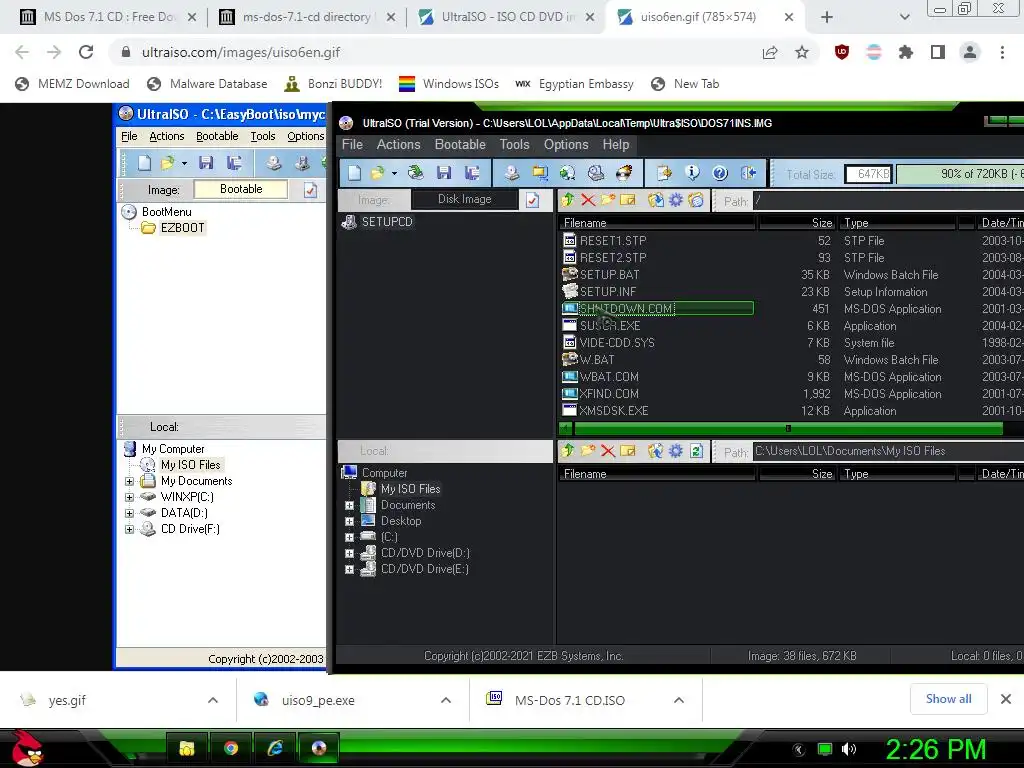1024x768 pixels.
Task: Open Actions menu in front UltraISO window
Action: (x=398, y=144)
